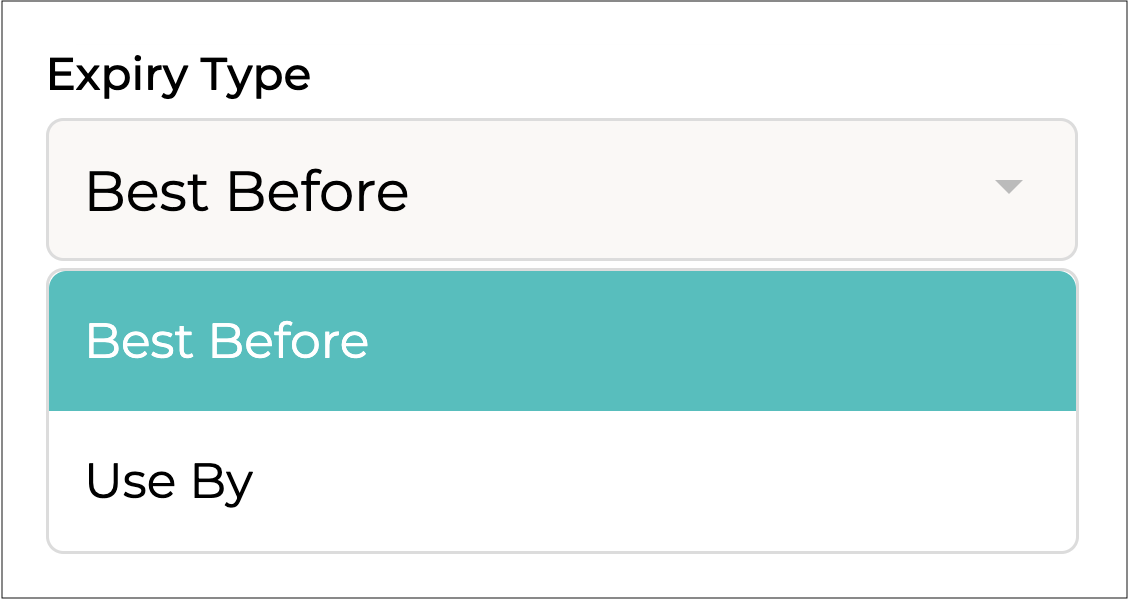1128x600 pixels.
Task: Click the white Use By row
Action: (561, 481)
